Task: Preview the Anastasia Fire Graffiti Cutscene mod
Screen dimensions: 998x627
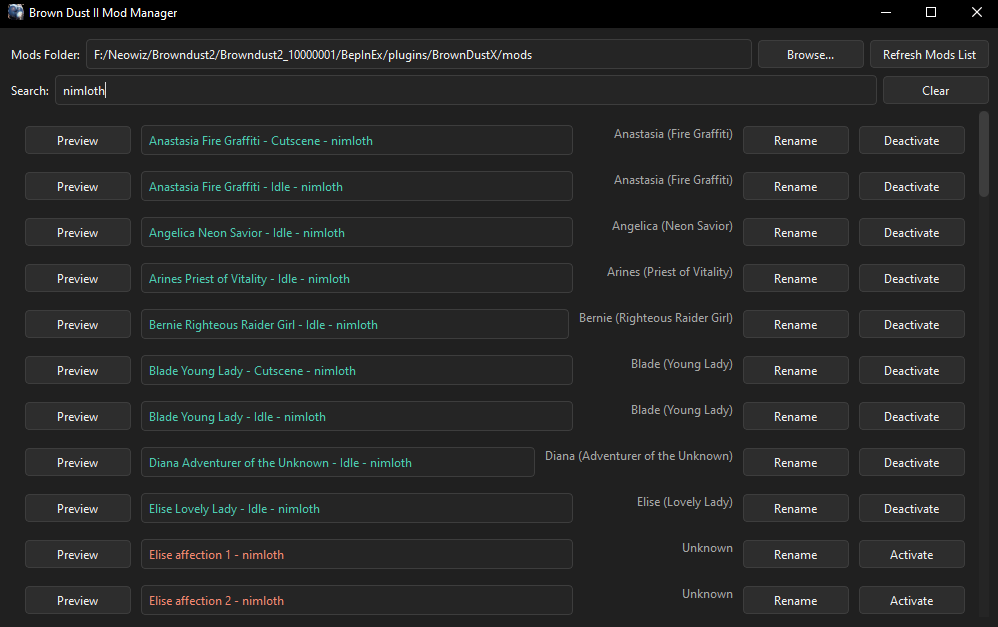Action: click(x=77, y=140)
